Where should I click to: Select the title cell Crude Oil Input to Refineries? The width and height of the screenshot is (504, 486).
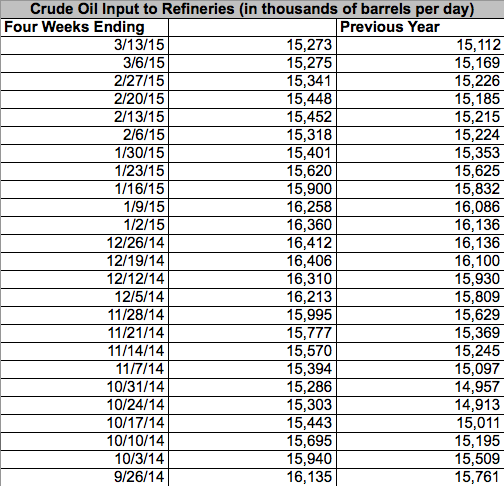(252, 9)
